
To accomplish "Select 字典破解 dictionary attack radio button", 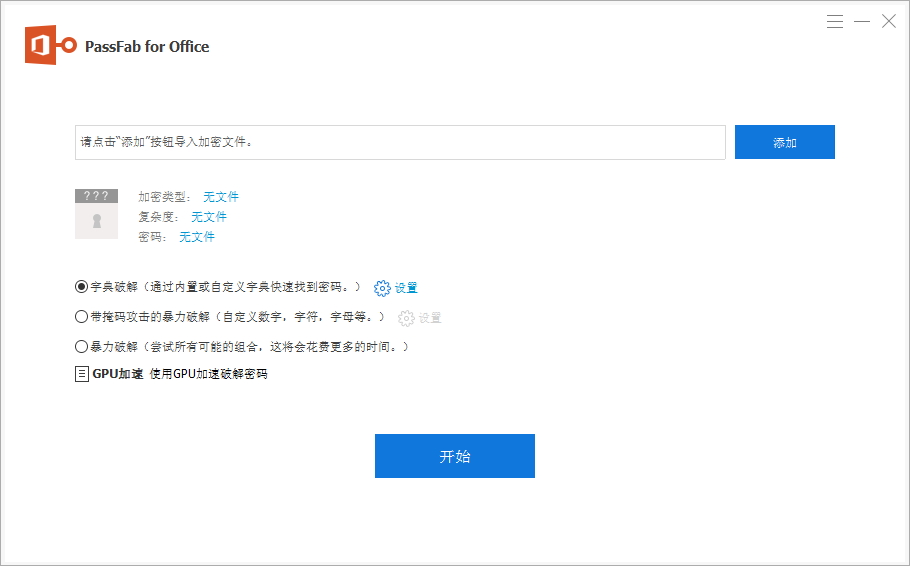I will (x=82, y=287).
